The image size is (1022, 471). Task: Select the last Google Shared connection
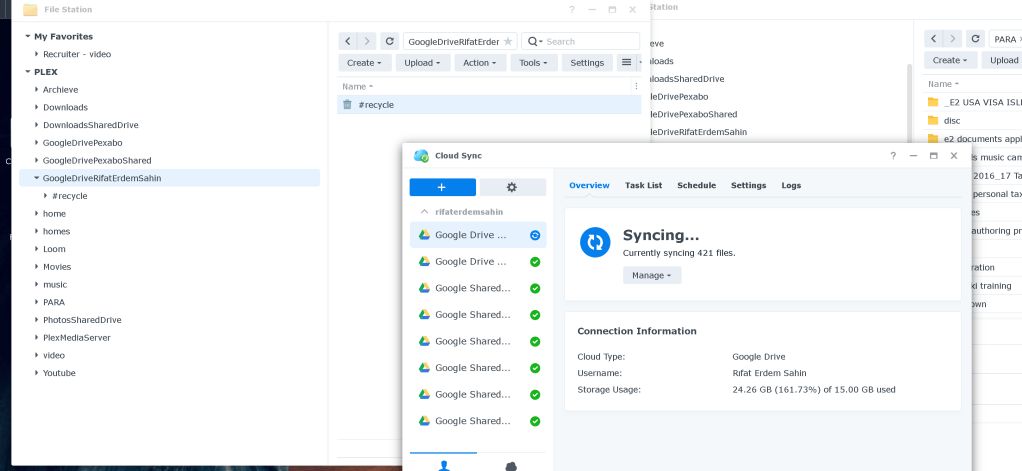tap(478, 421)
